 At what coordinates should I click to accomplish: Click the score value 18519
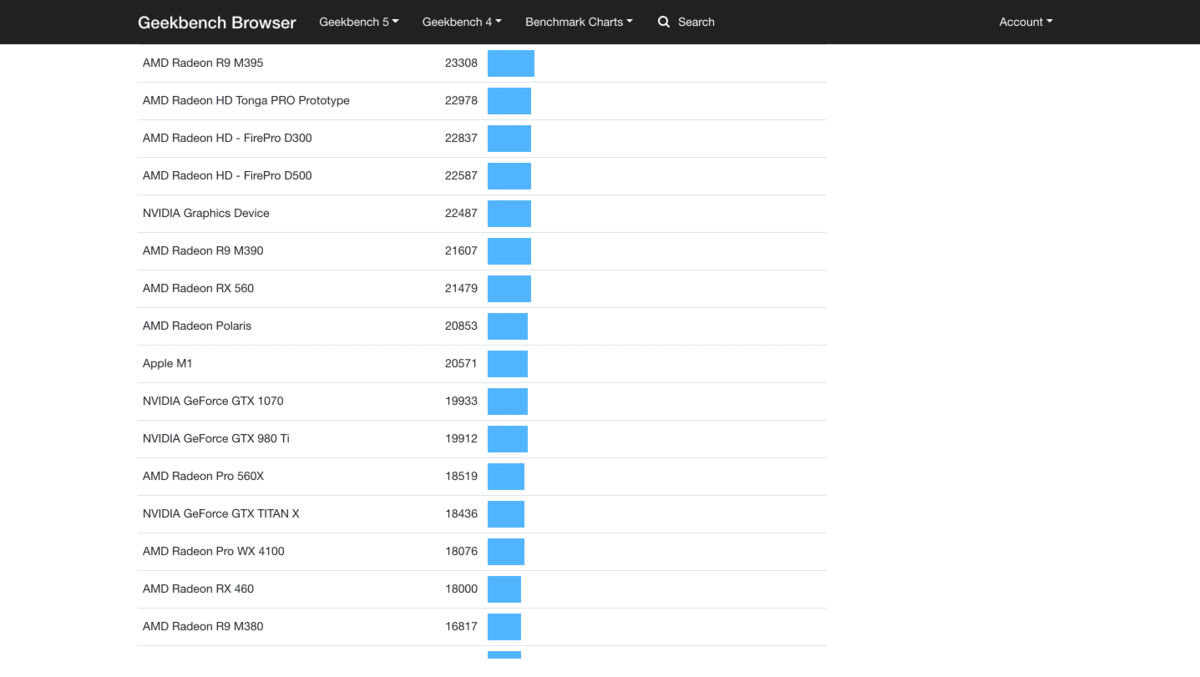coord(461,476)
